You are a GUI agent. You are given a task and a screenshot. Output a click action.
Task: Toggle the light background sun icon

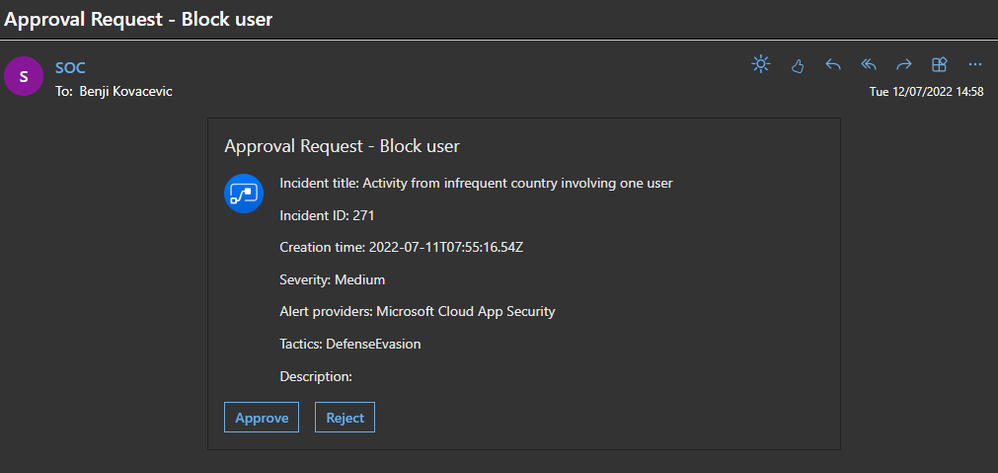[761, 65]
